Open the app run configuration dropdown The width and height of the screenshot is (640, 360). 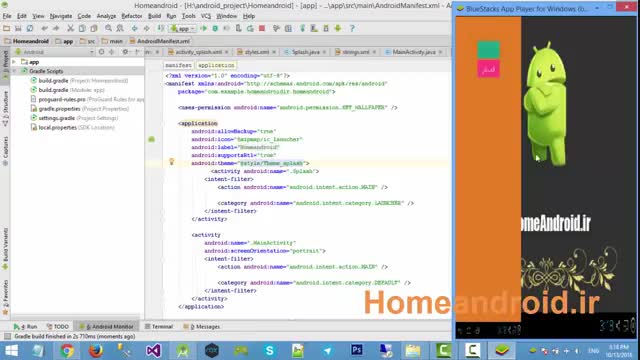(183, 29)
